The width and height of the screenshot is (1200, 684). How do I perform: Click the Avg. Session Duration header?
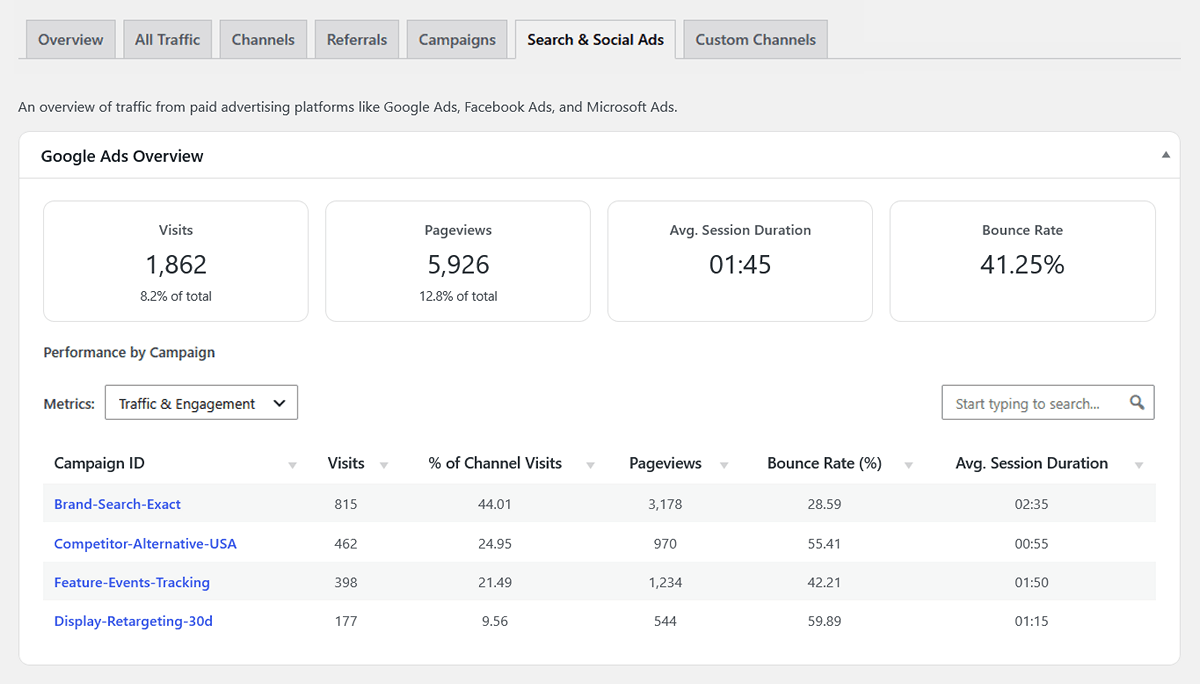(x=1031, y=463)
